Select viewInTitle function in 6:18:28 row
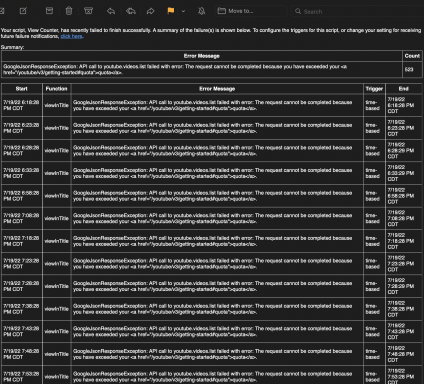Image resolution: width=424 pixels, height=384 pixels. point(56,105)
